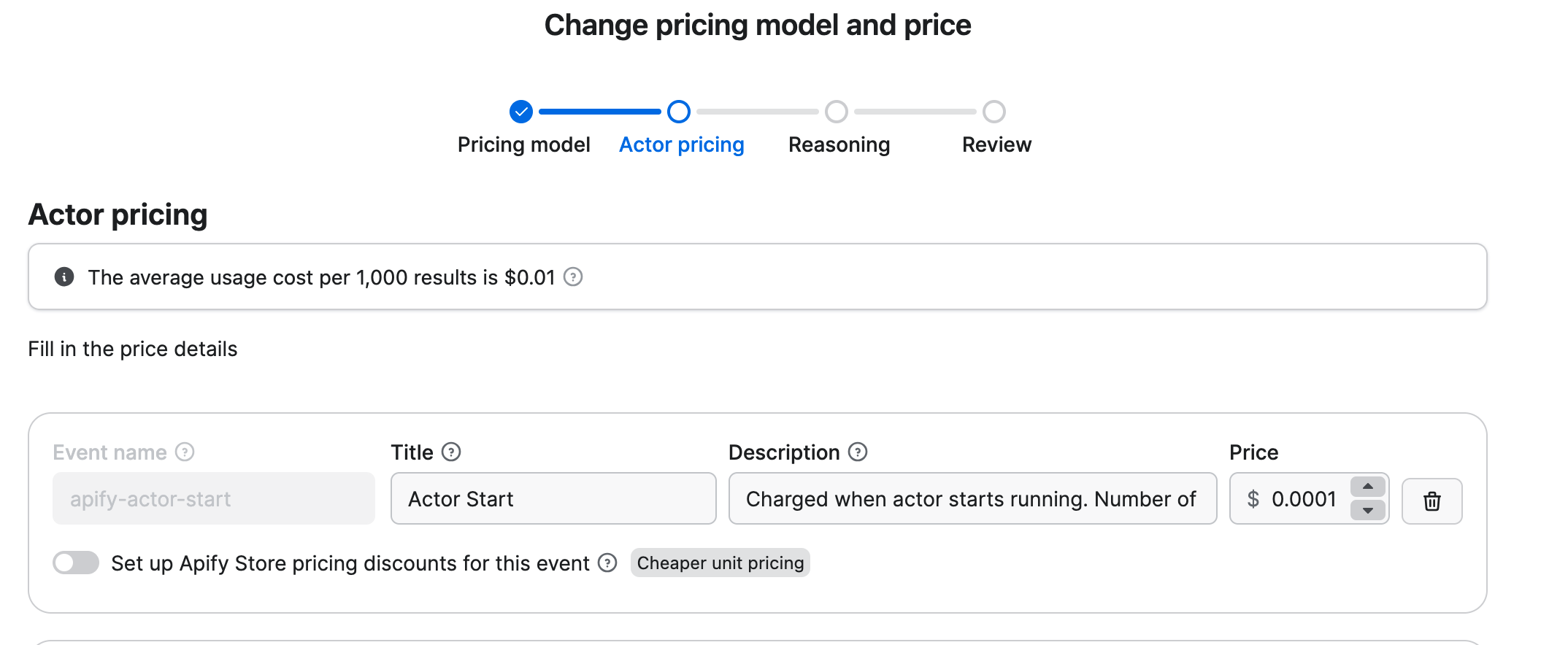Screen dimensions: 1568x645
Task: Click the Title field containing Actor Start
Action: coord(553,499)
